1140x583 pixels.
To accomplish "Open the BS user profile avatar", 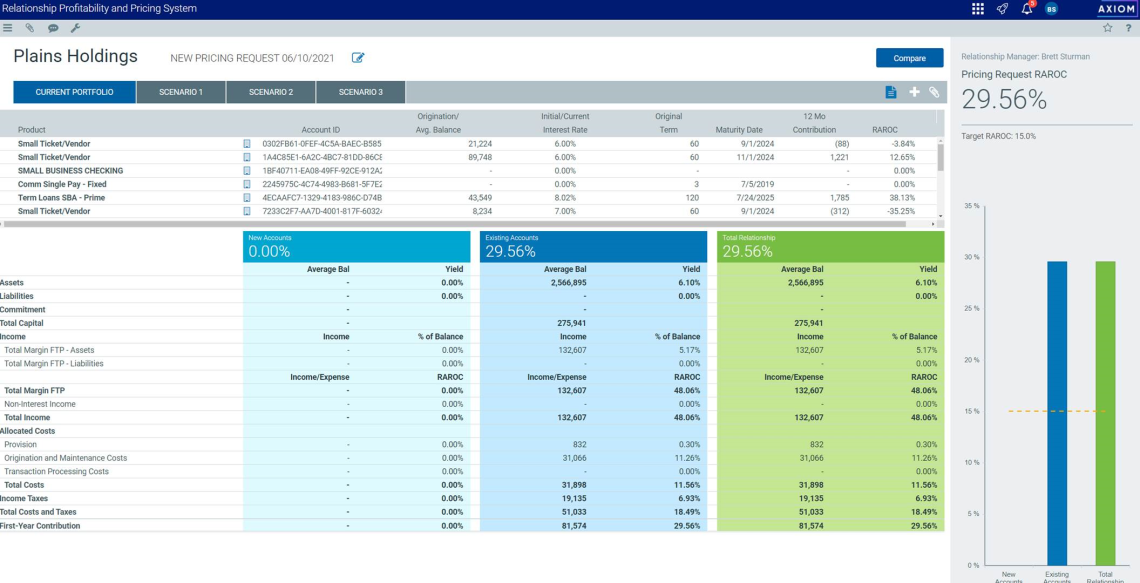I will 1051,9.
